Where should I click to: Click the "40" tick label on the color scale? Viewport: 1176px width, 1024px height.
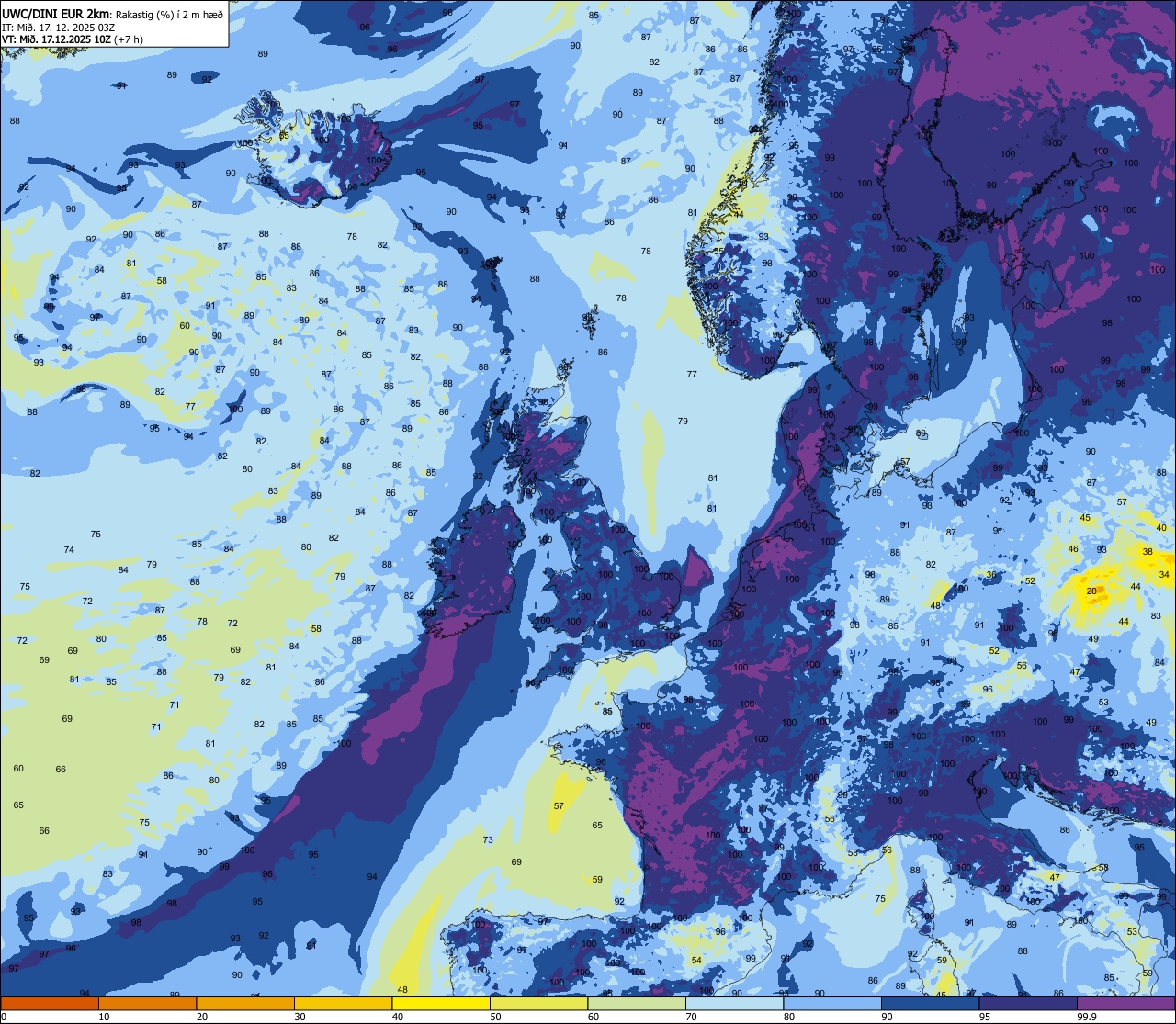[398, 1017]
